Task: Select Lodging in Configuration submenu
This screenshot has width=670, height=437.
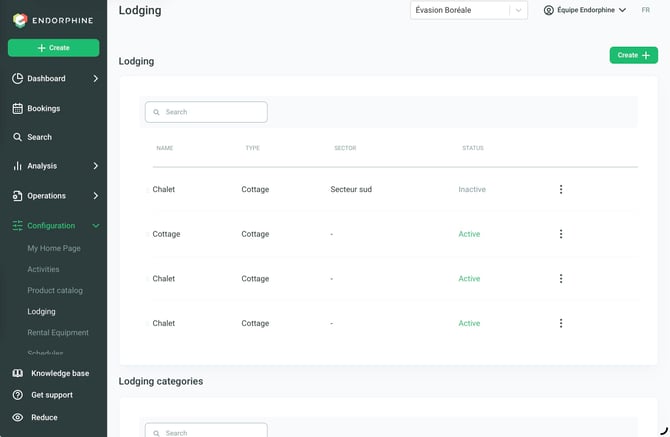Action: pyautogui.click(x=41, y=311)
